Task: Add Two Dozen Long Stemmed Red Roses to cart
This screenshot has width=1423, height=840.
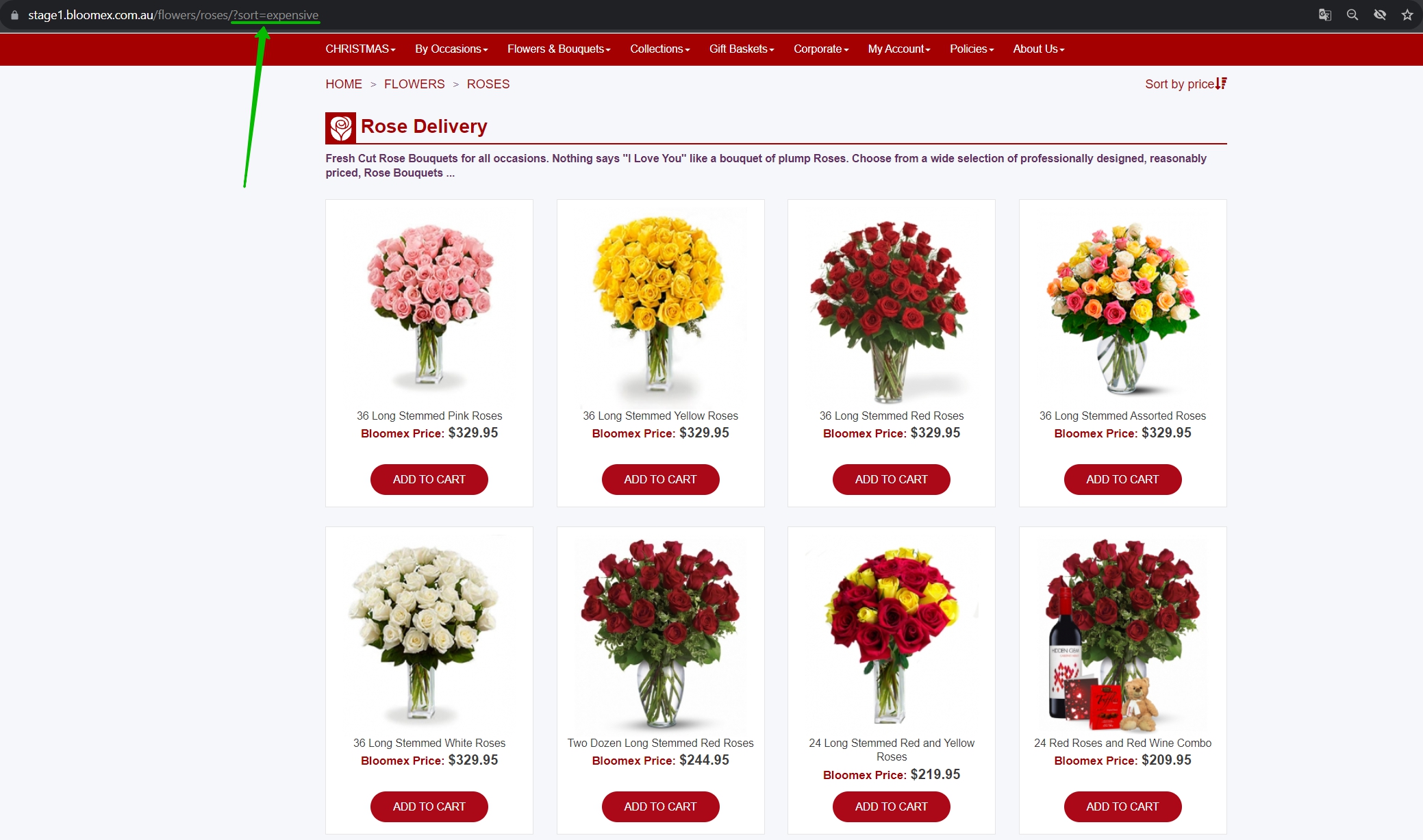Action: 660,806
